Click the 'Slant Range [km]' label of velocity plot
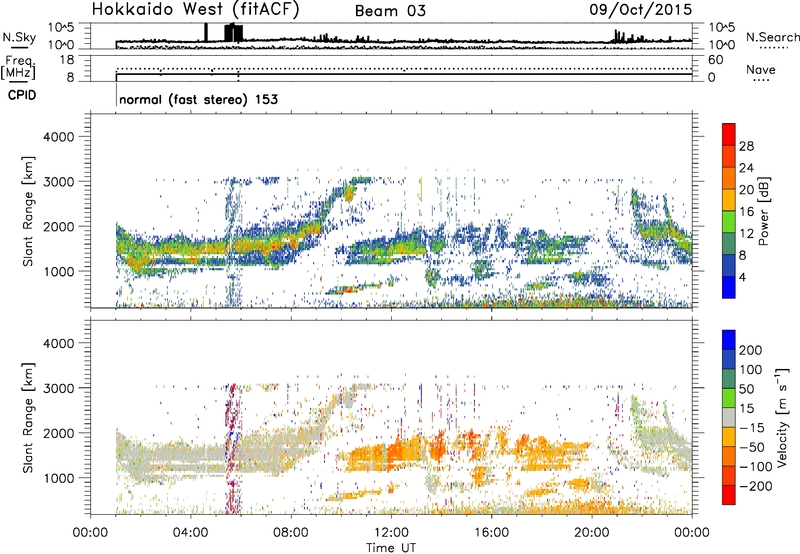Image resolution: width=800 pixels, height=554 pixels. tap(28, 418)
